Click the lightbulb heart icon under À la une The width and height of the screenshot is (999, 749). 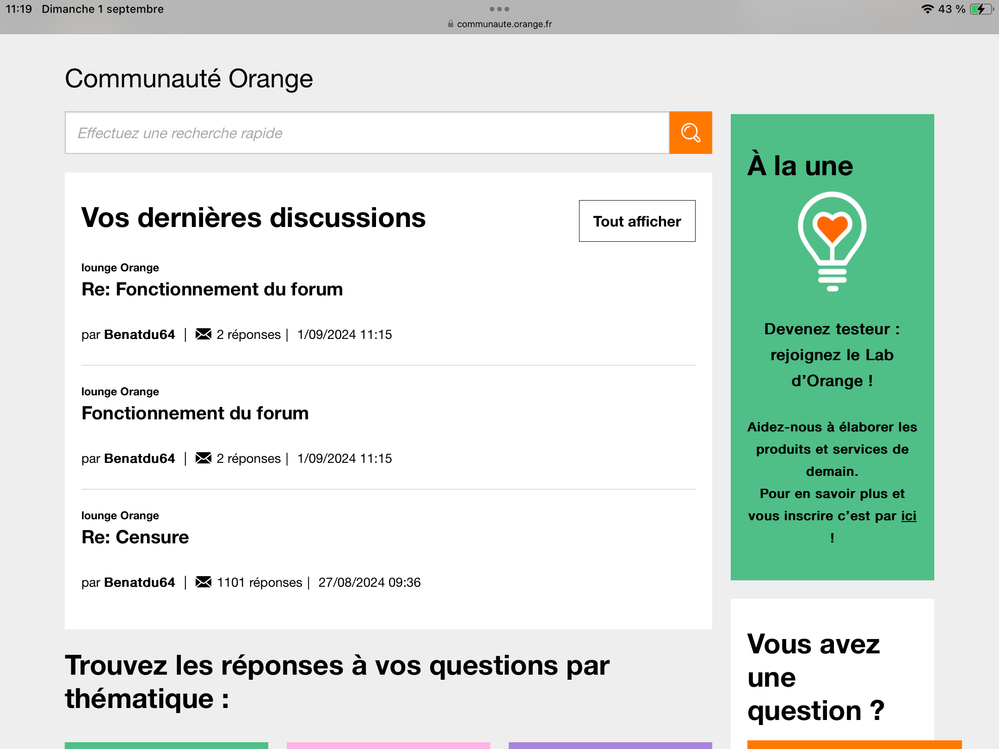click(x=832, y=241)
